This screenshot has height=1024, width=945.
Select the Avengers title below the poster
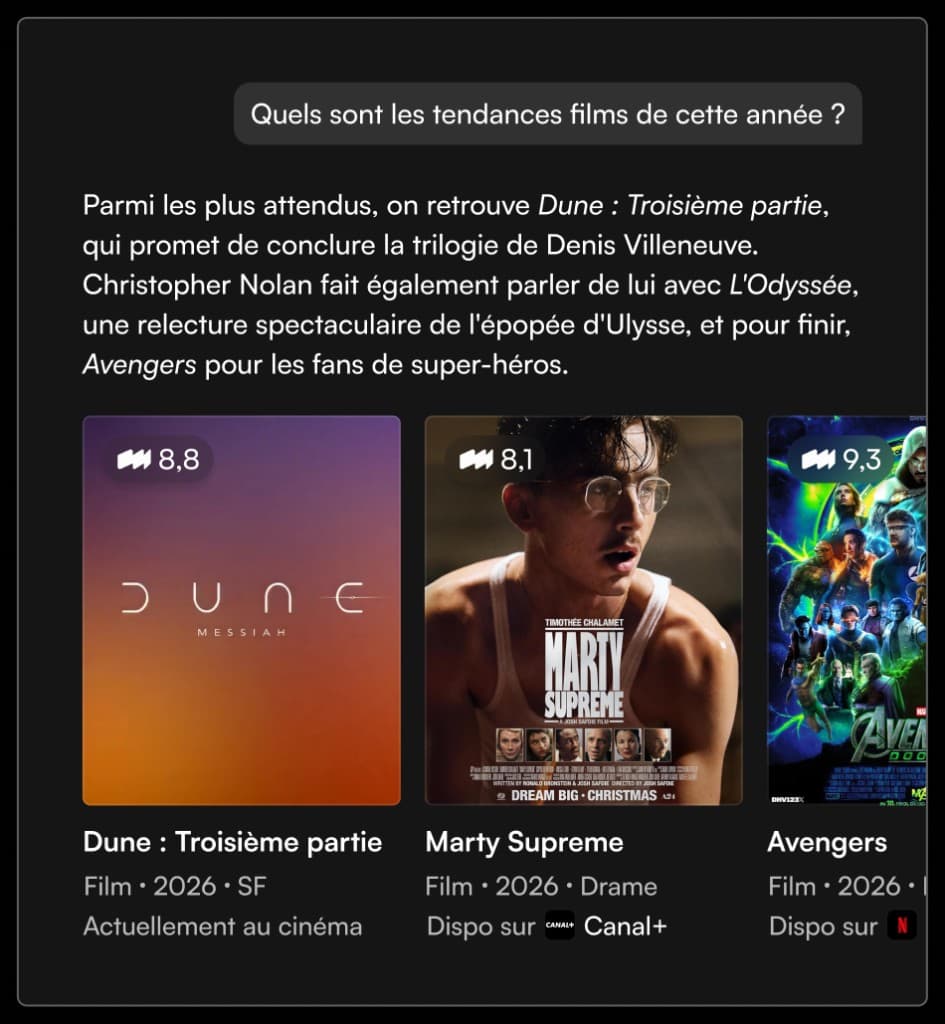[827, 842]
